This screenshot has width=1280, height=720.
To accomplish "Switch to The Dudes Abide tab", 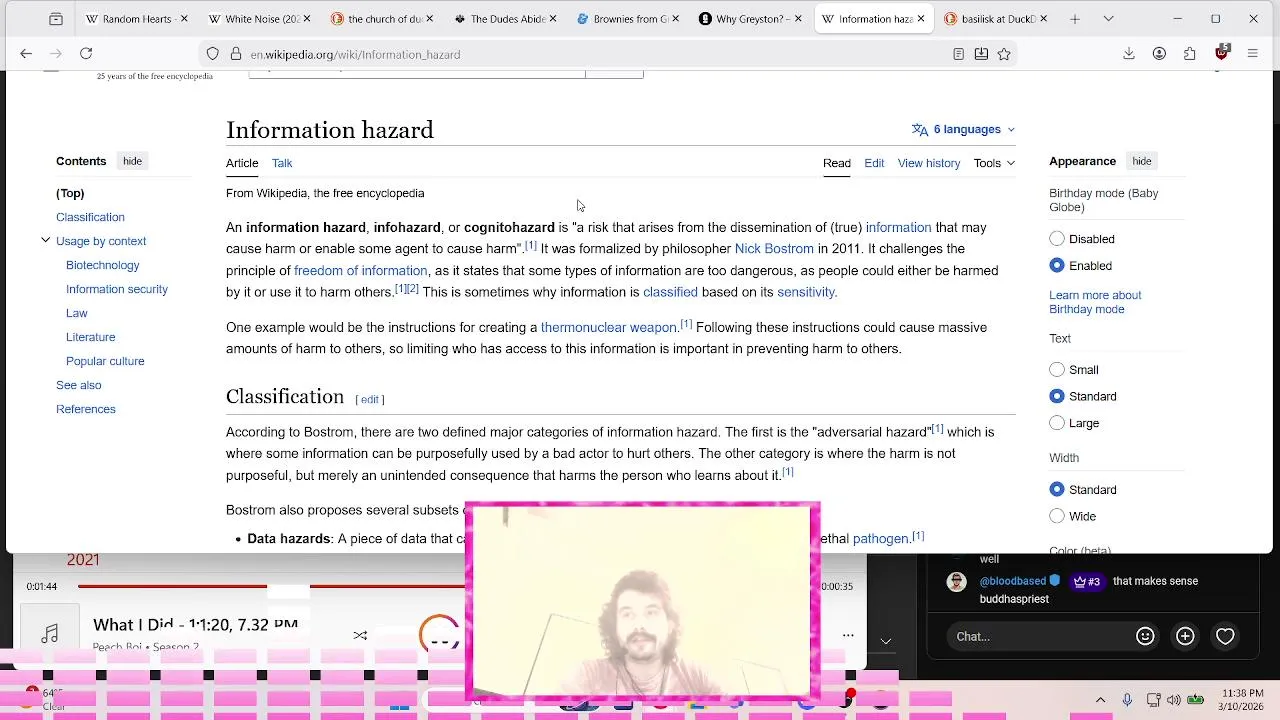I will coord(507,19).
